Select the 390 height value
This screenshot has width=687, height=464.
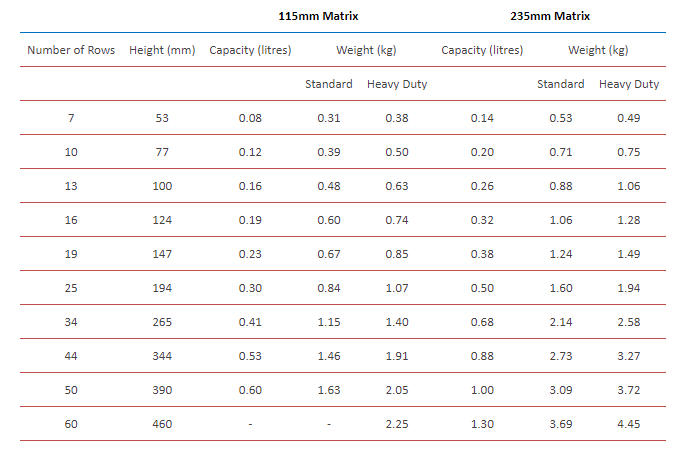point(162,390)
